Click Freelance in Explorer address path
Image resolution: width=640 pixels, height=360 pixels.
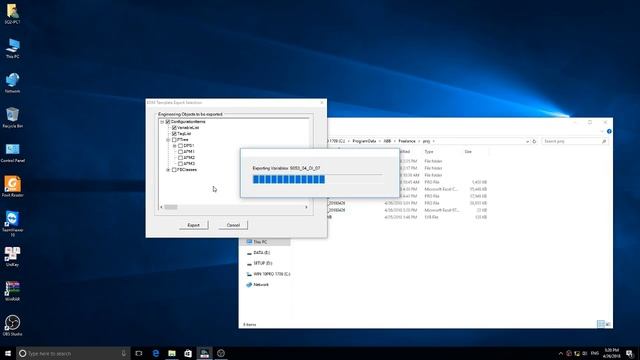coord(407,141)
